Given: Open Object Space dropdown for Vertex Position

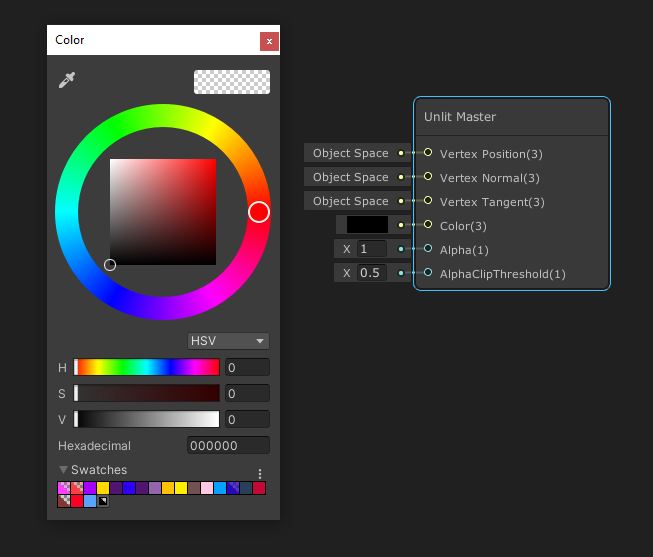Looking at the screenshot, I should point(349,153).
